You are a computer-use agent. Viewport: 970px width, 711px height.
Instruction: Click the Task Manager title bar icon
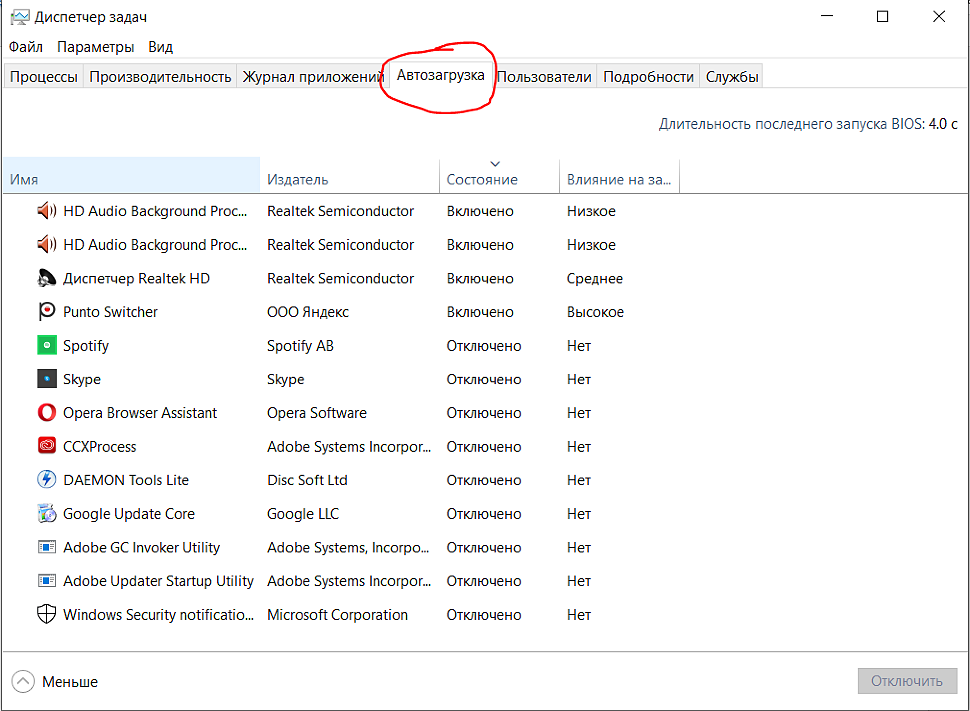19,17
